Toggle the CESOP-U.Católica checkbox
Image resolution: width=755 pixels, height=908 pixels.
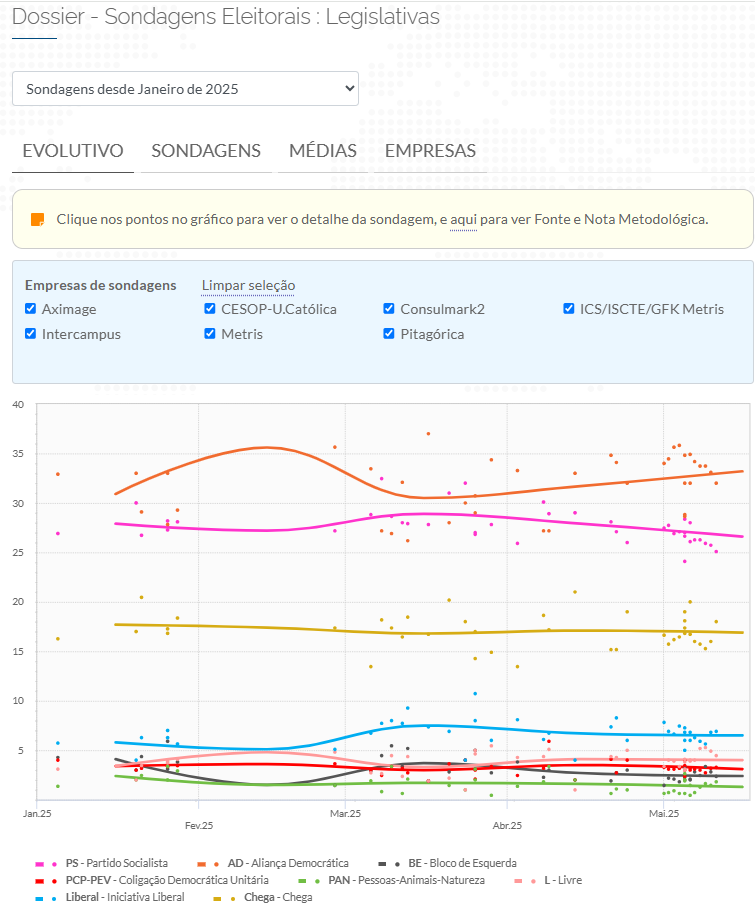[x=210, y=309]
